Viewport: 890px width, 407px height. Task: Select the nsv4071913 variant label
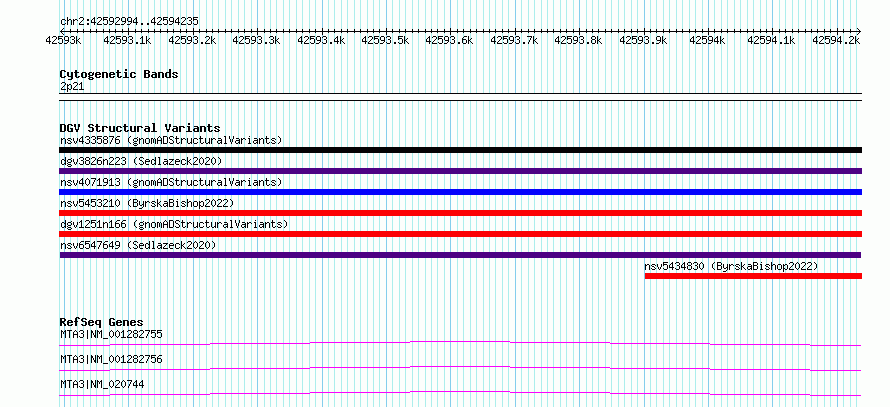pyautogui.click(x=171, y=182)
